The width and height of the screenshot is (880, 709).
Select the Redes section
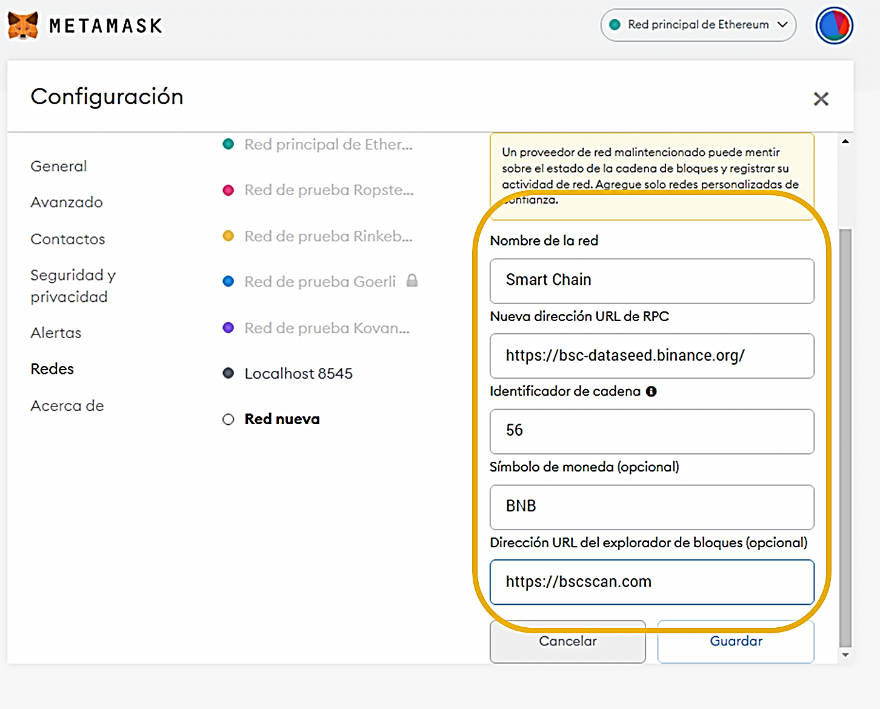(52, 369)
